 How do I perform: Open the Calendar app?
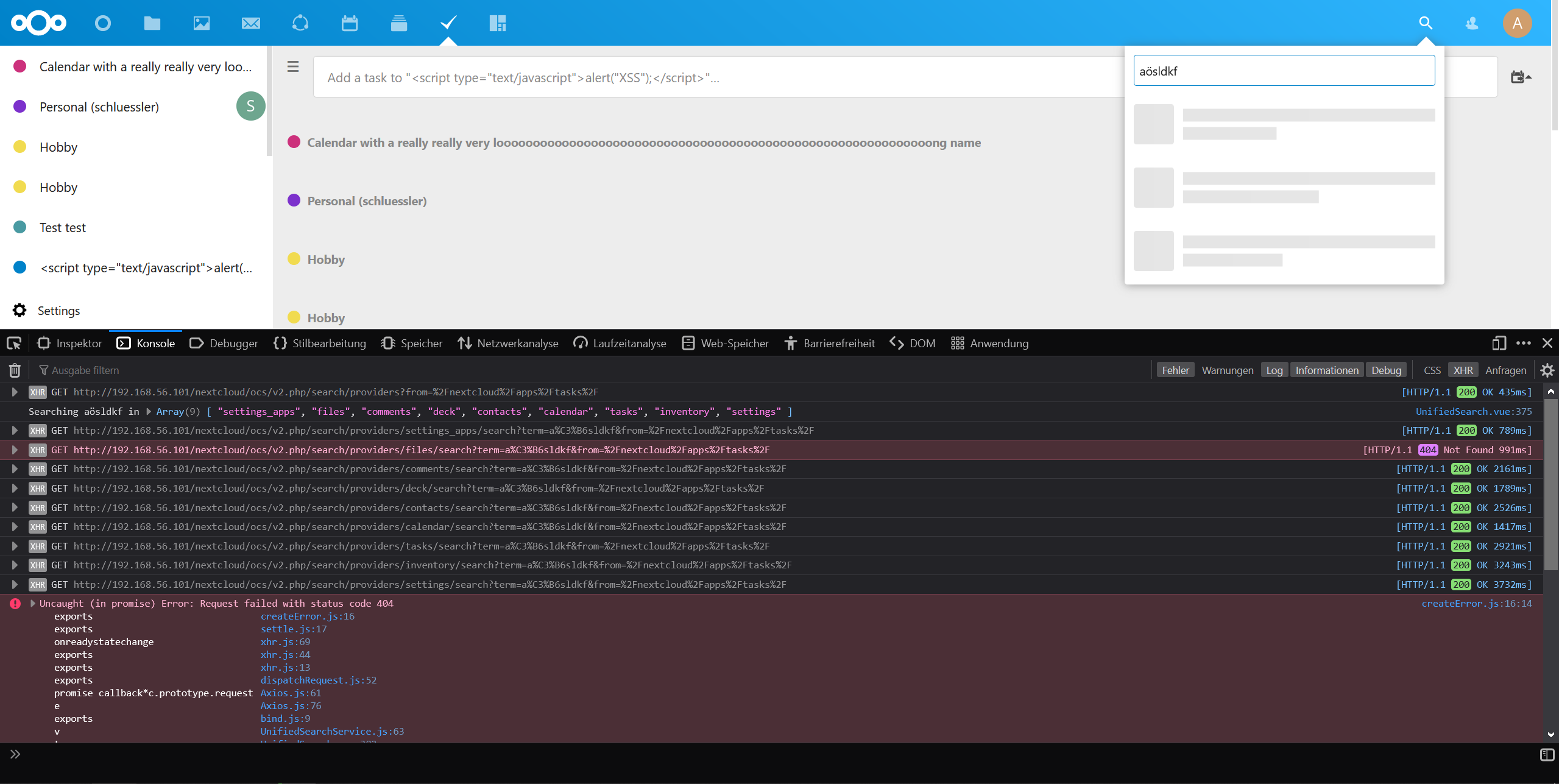[349, 23]
